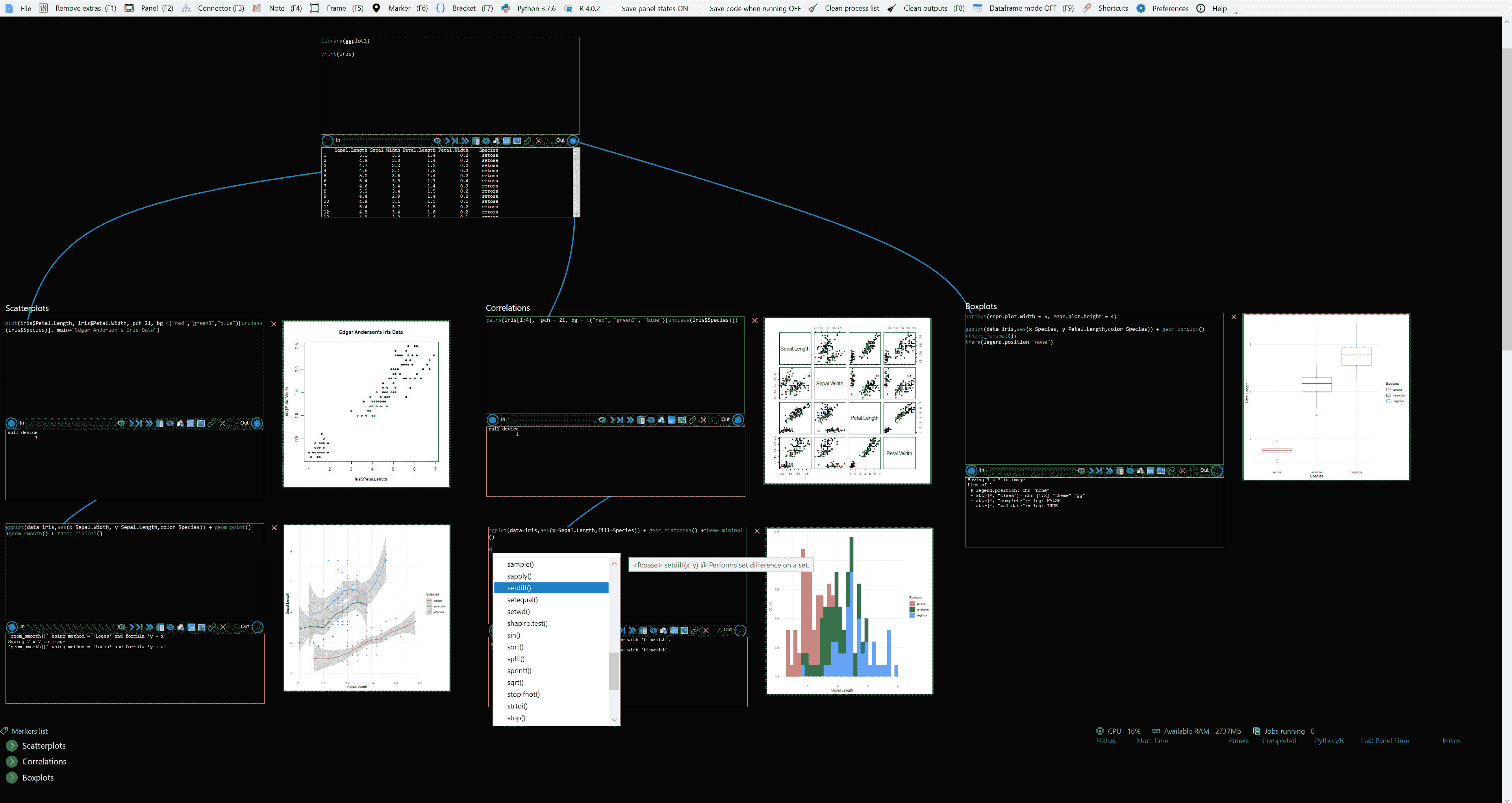1512x803 pixels.
Task: Choose shapiro.test() from the autocomplete list
Action: click(x=527, y=623)
